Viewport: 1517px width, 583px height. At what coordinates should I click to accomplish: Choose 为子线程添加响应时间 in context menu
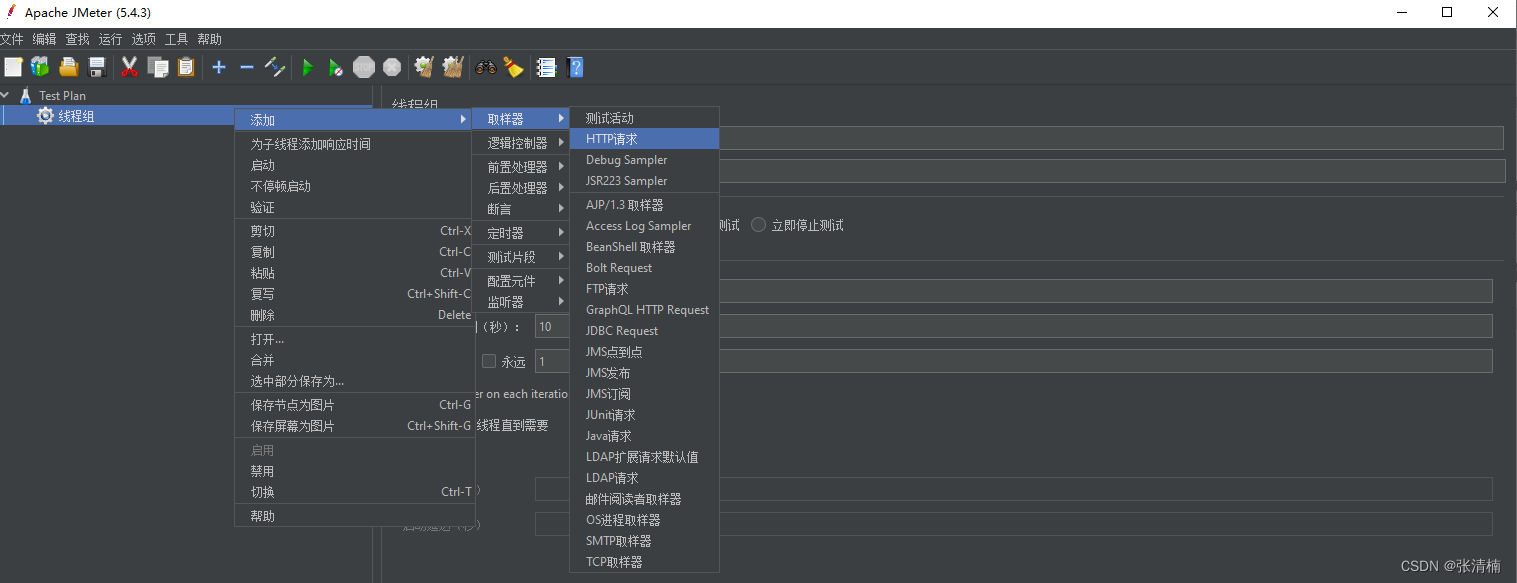(353, 144)
